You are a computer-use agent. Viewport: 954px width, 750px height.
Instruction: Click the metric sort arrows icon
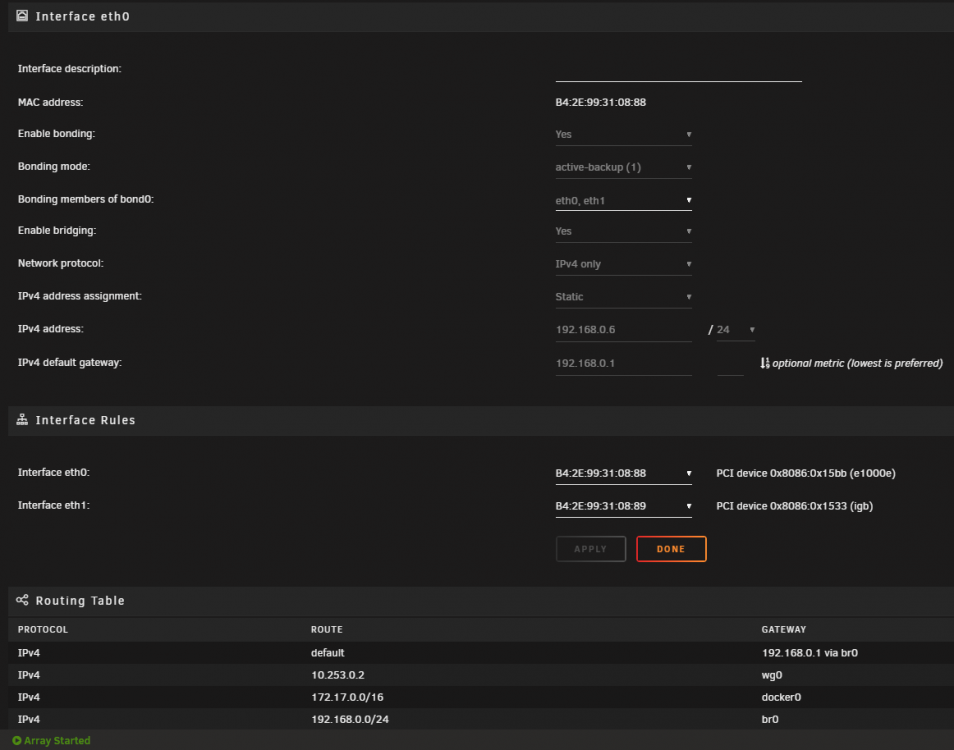(x=765, y=363)
